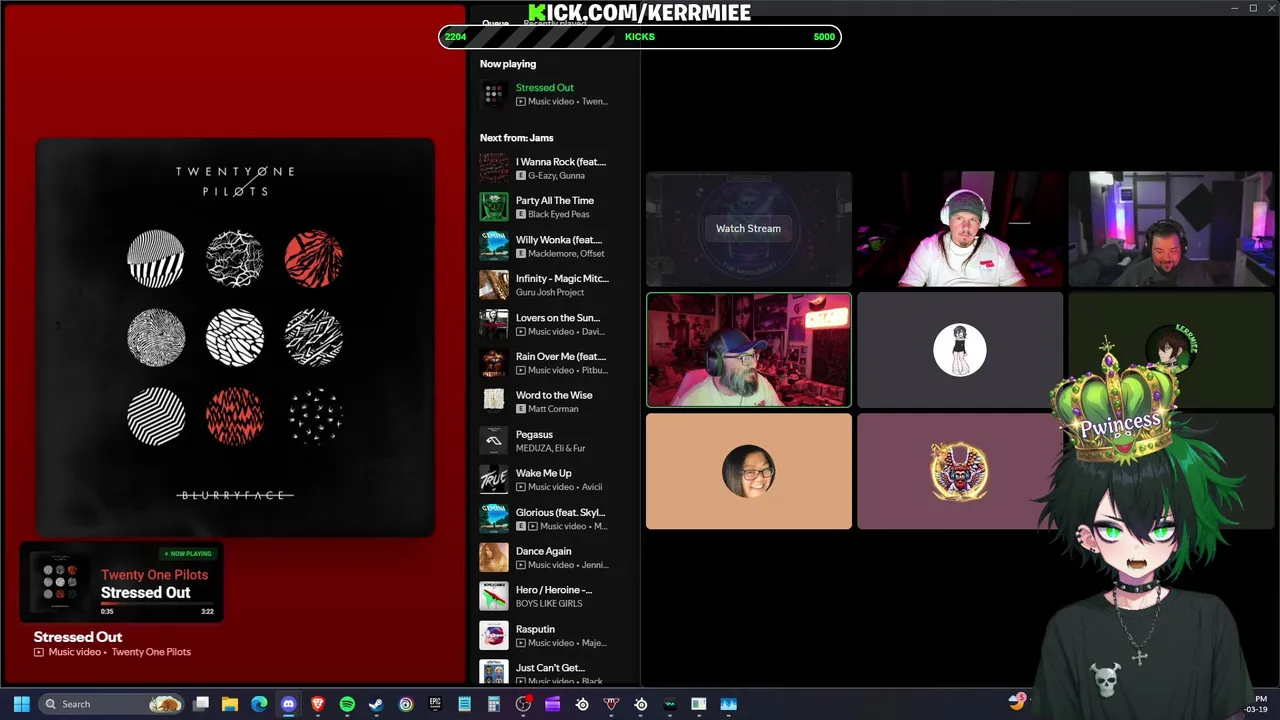Image resolution: width=1280 pixels, height=720 pixels.
Task: Select the dark green tile with Kermiee avatar
Action: pyautogui.click(x=1171, y=350)
